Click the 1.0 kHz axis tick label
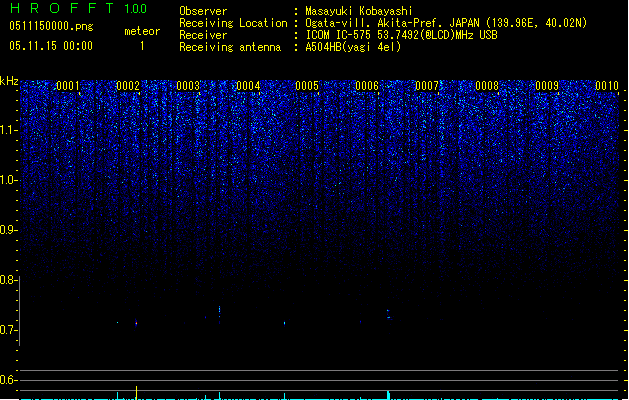This screenshot has width=629, height=400. click(8, 180)
